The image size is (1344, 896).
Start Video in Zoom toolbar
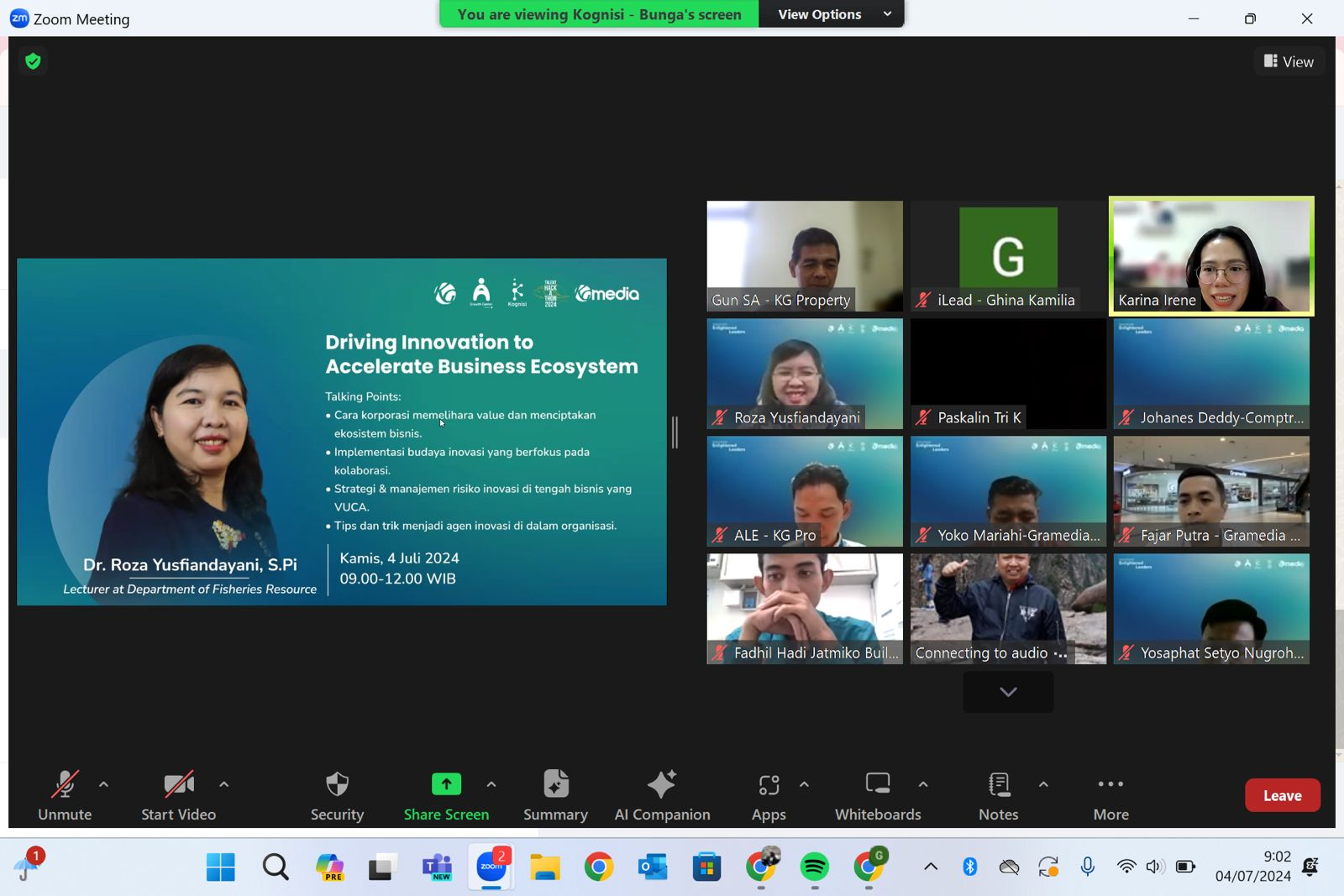point(178,795)
